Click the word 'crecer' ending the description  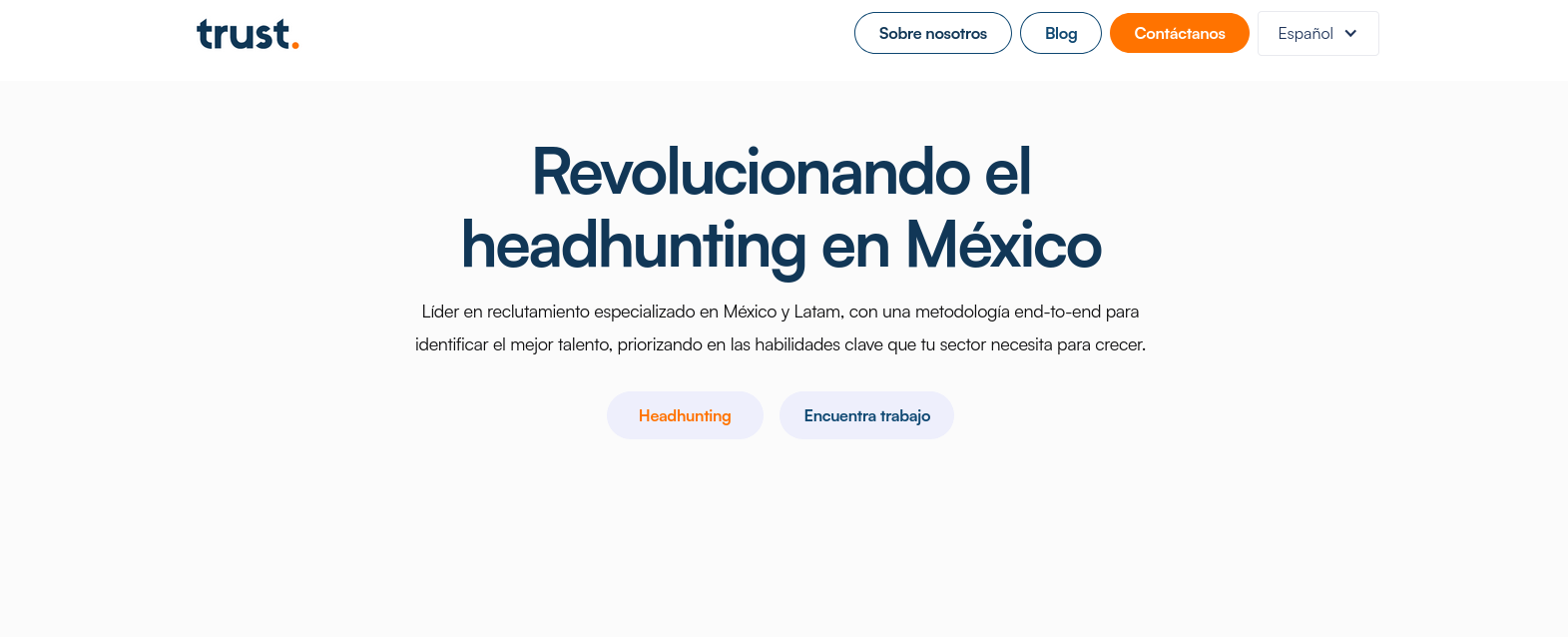[x=1119, y=344]
